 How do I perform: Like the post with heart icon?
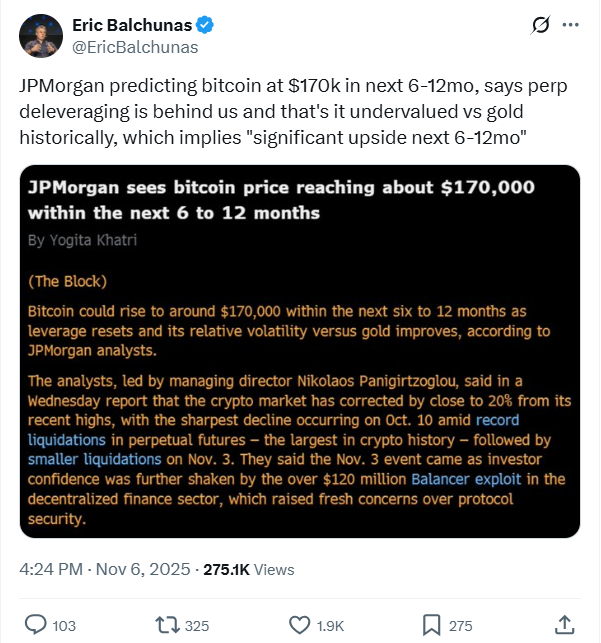[x=299, y=625]
